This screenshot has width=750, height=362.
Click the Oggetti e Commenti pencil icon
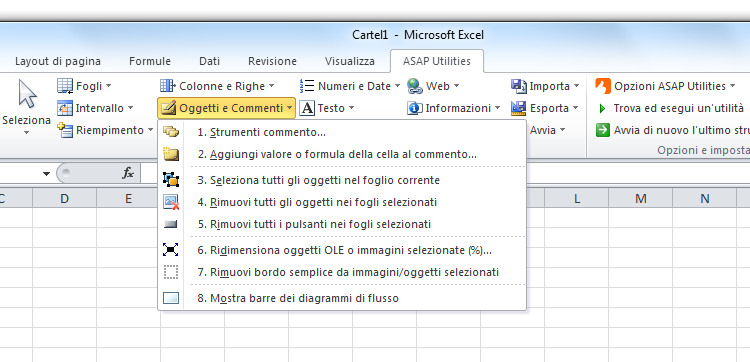point(168,108)
